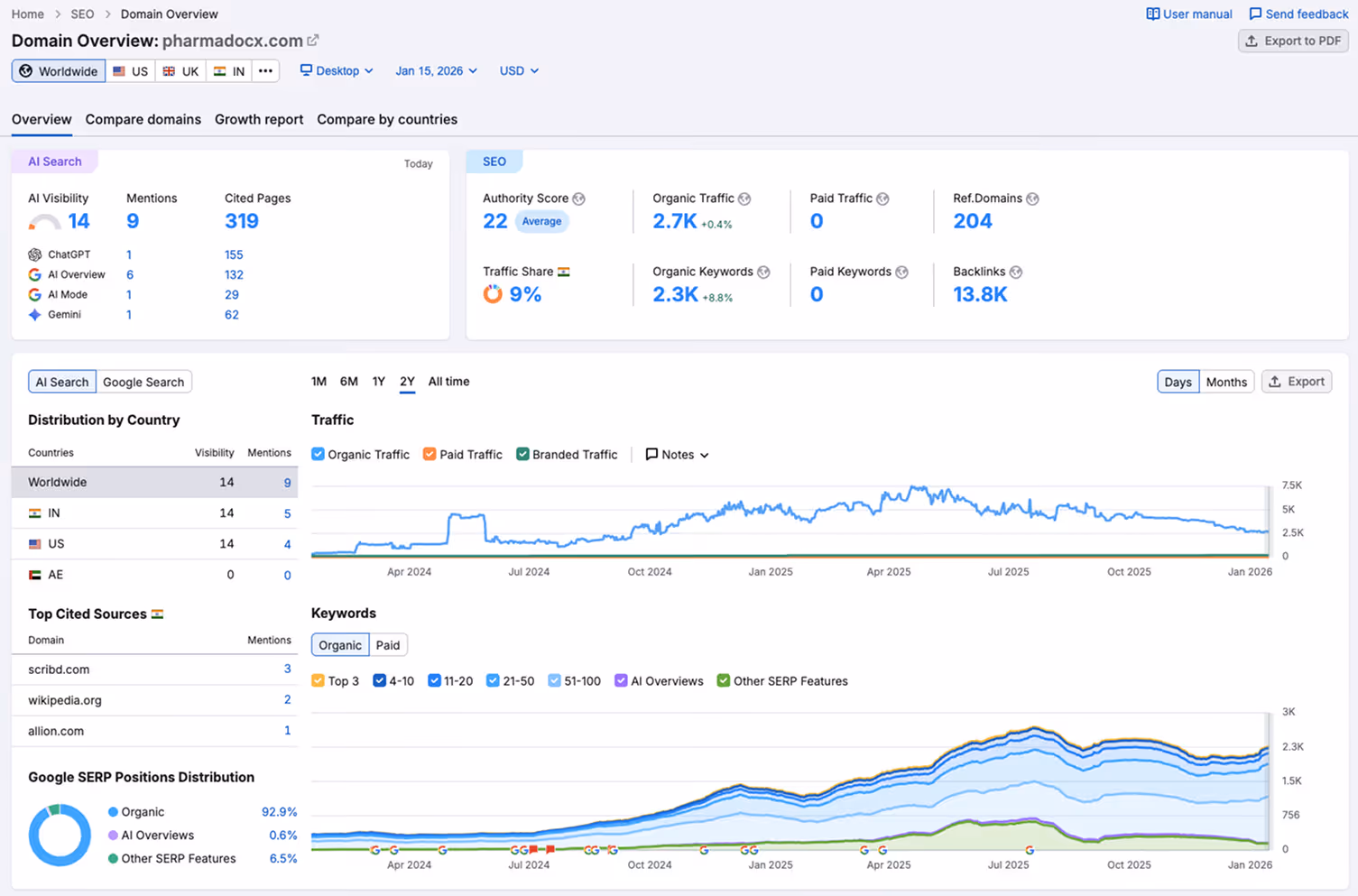Viewport: 1358px width, 896px height.
Task: Click the Notes speech bubble icon
Action: click(651, 455)
